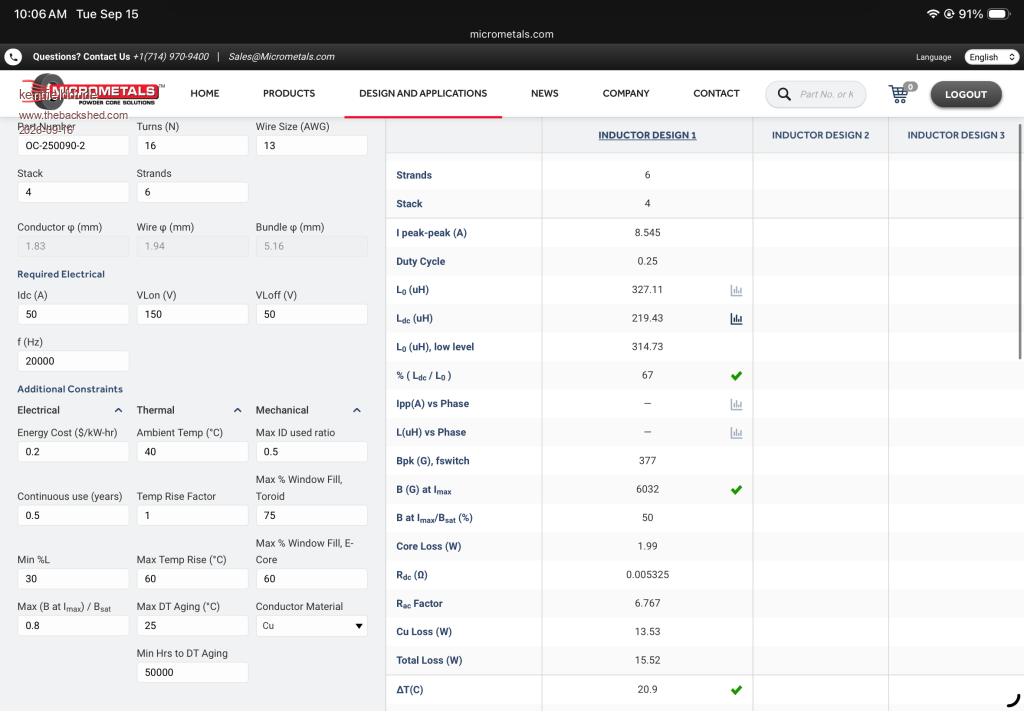Click the search magnifier icon
Screen dimensions: 1024x711
(784, 94)
